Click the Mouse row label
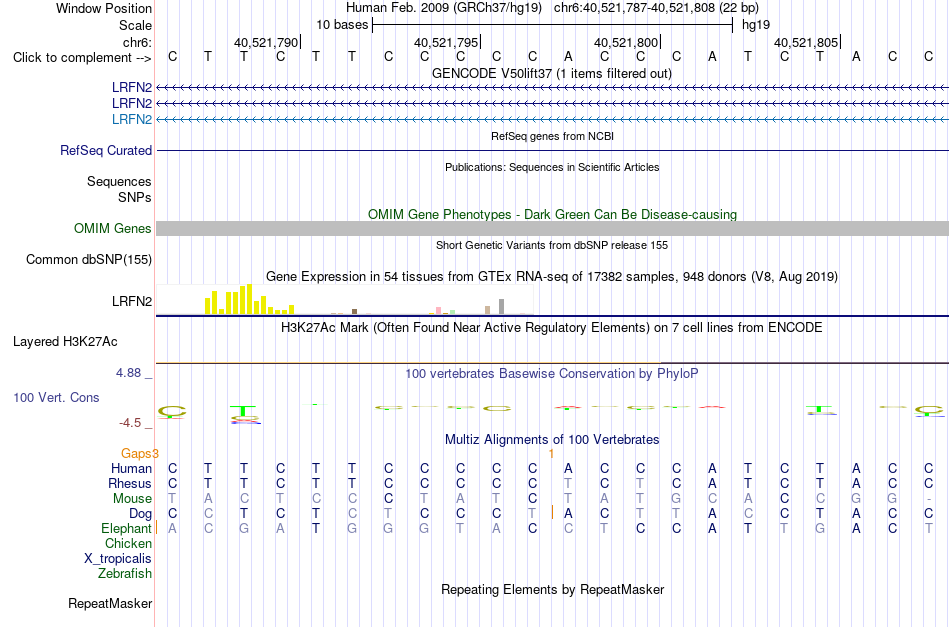 (132, 499)
